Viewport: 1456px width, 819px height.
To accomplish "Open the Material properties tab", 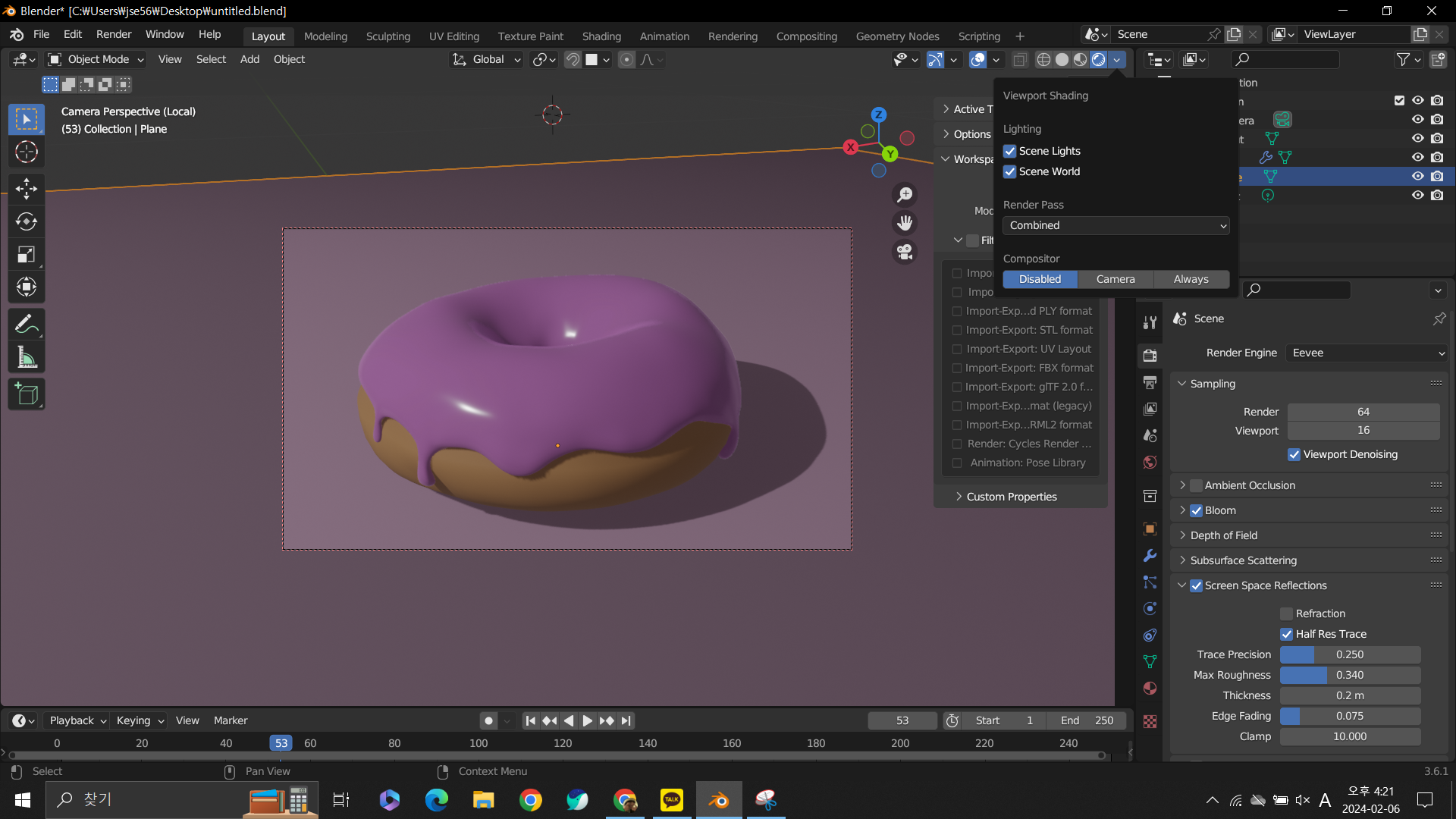I will coord(1150,688).
